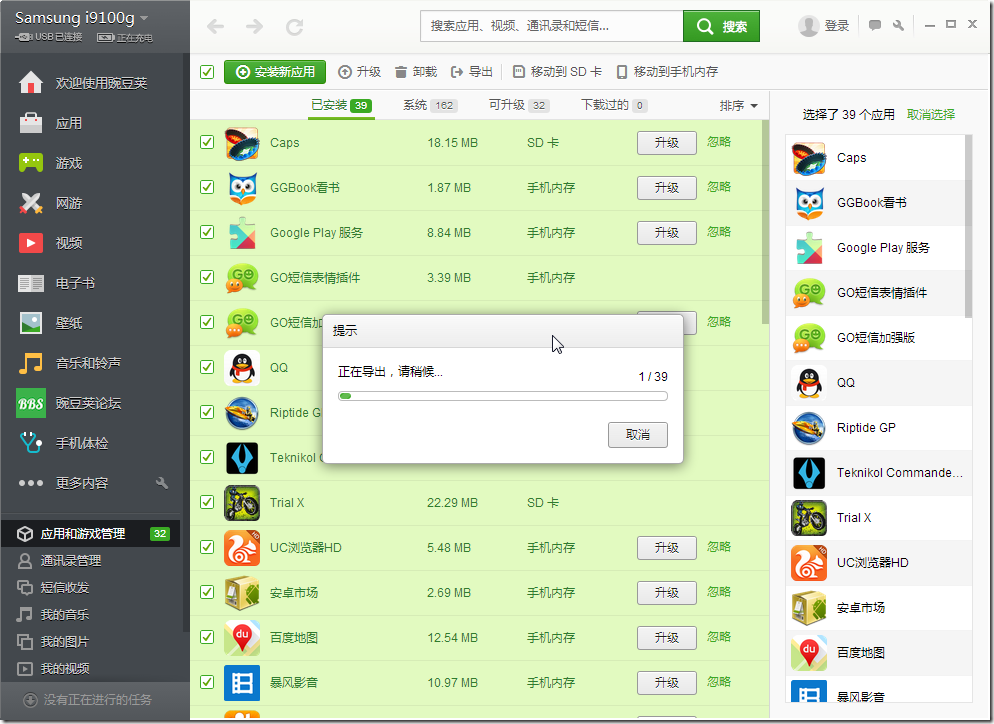Open the 音乐和铃声 music note icon

click(x=30, y=363)
